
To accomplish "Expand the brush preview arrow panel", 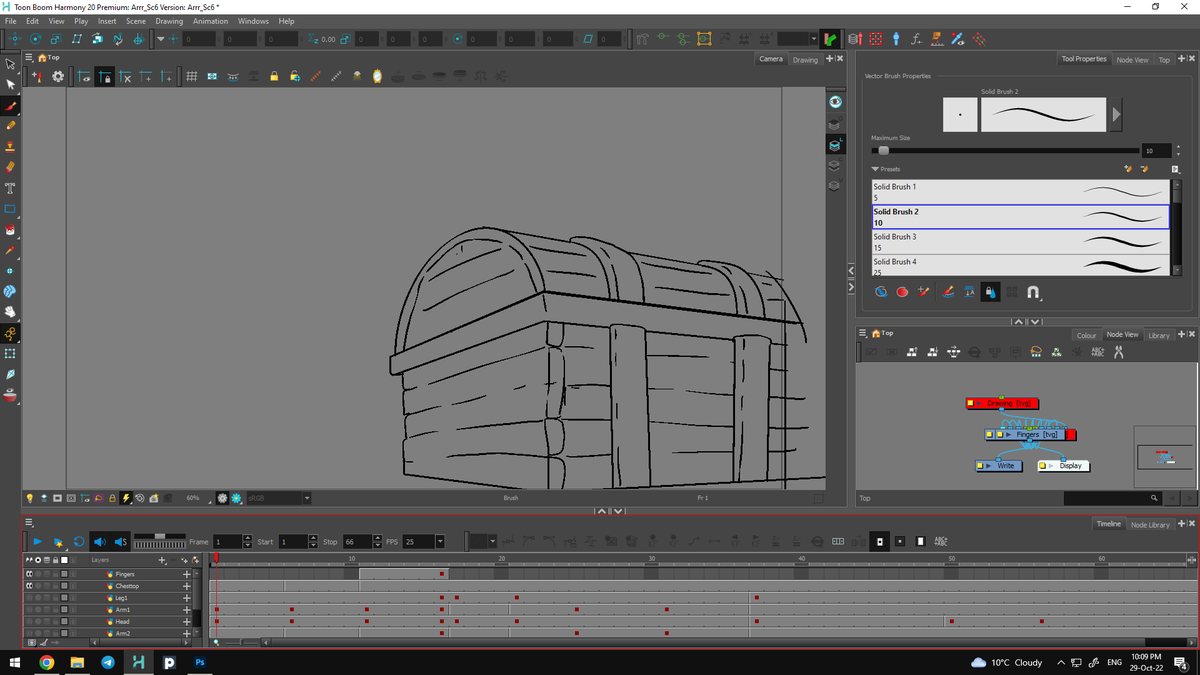I will pyautogui.click(x=1116, y=114).
